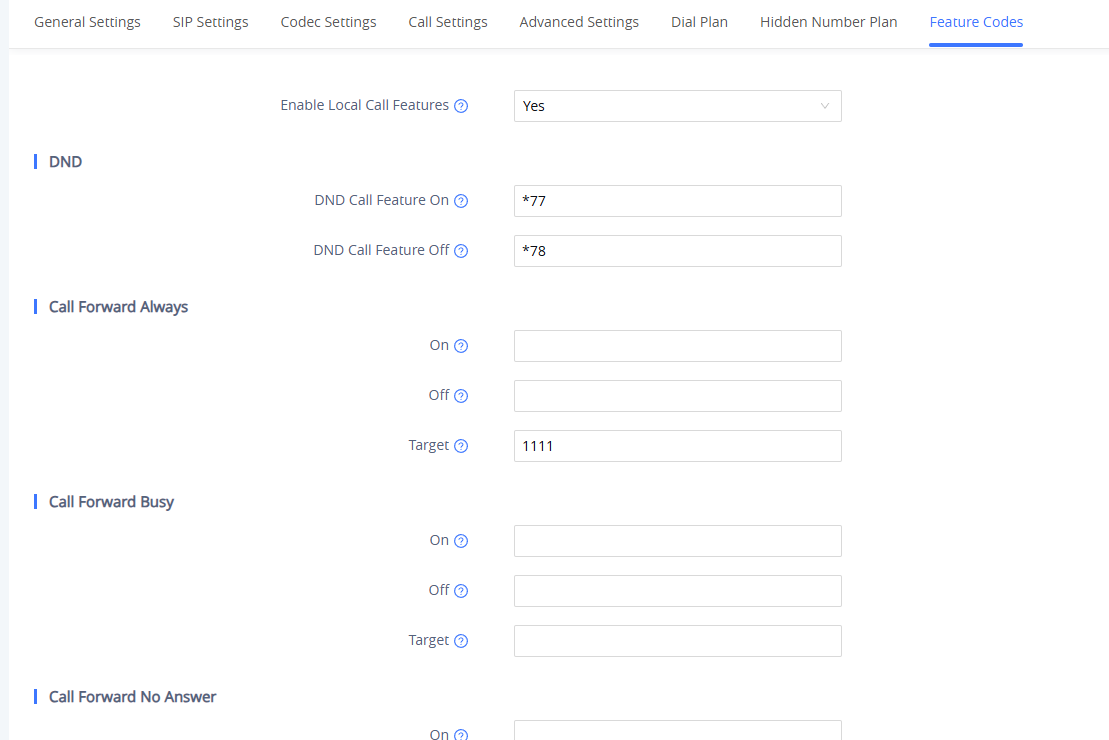Viewport: 1109px width, 740px height.
Task: Click help icon for Call Forward Always Target
Action: pos(461,446)
